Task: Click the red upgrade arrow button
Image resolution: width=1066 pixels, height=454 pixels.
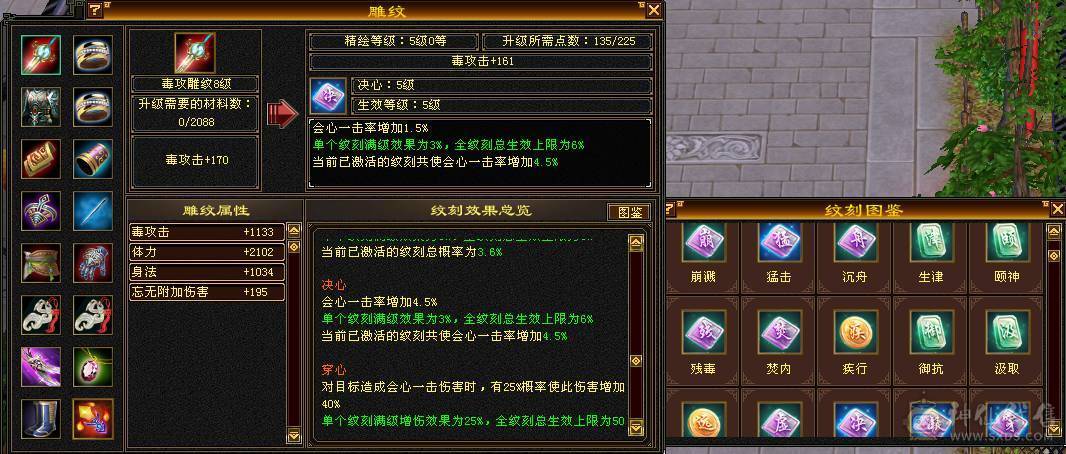Action: 282,113
